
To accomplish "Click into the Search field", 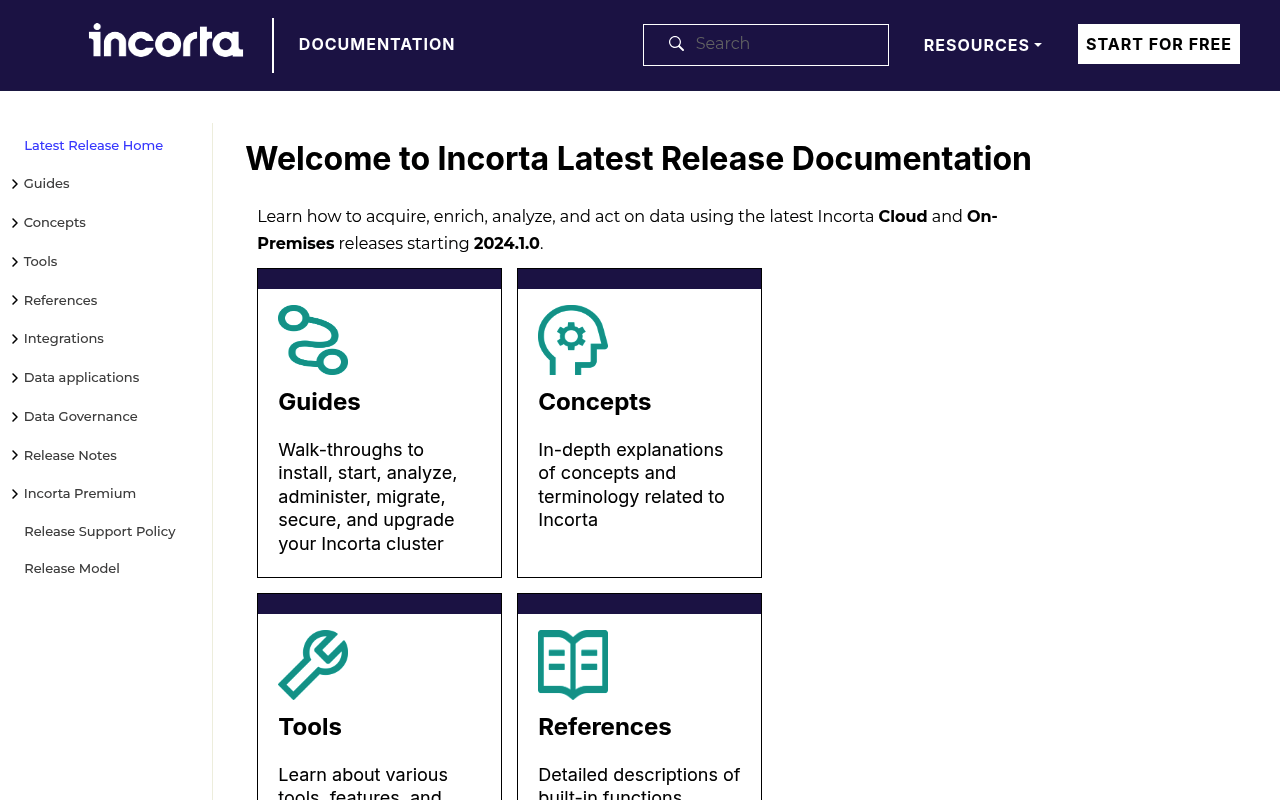I will [766, 45].
